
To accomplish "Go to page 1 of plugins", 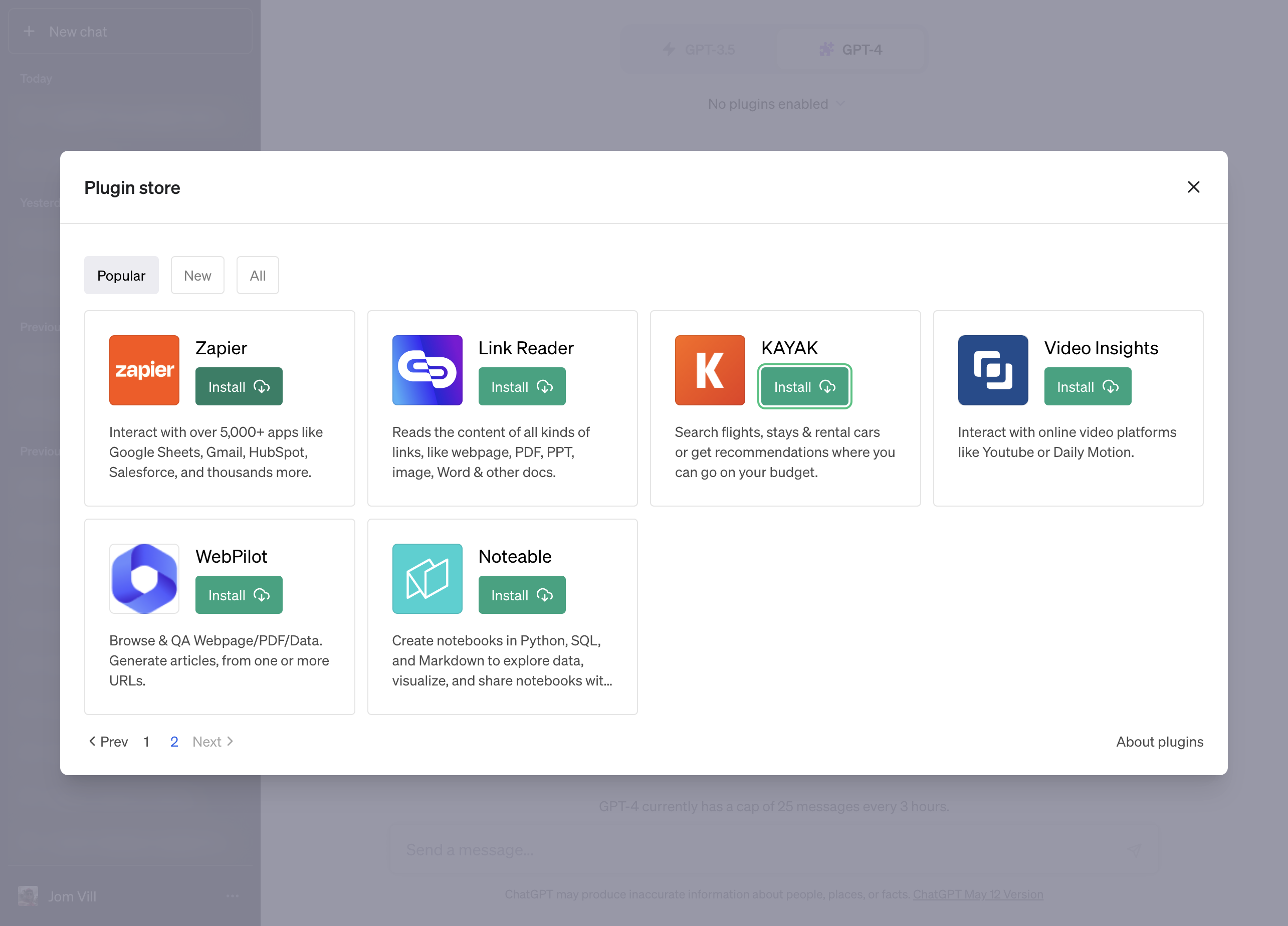I will pyautogui.click(x=146, y=742).
